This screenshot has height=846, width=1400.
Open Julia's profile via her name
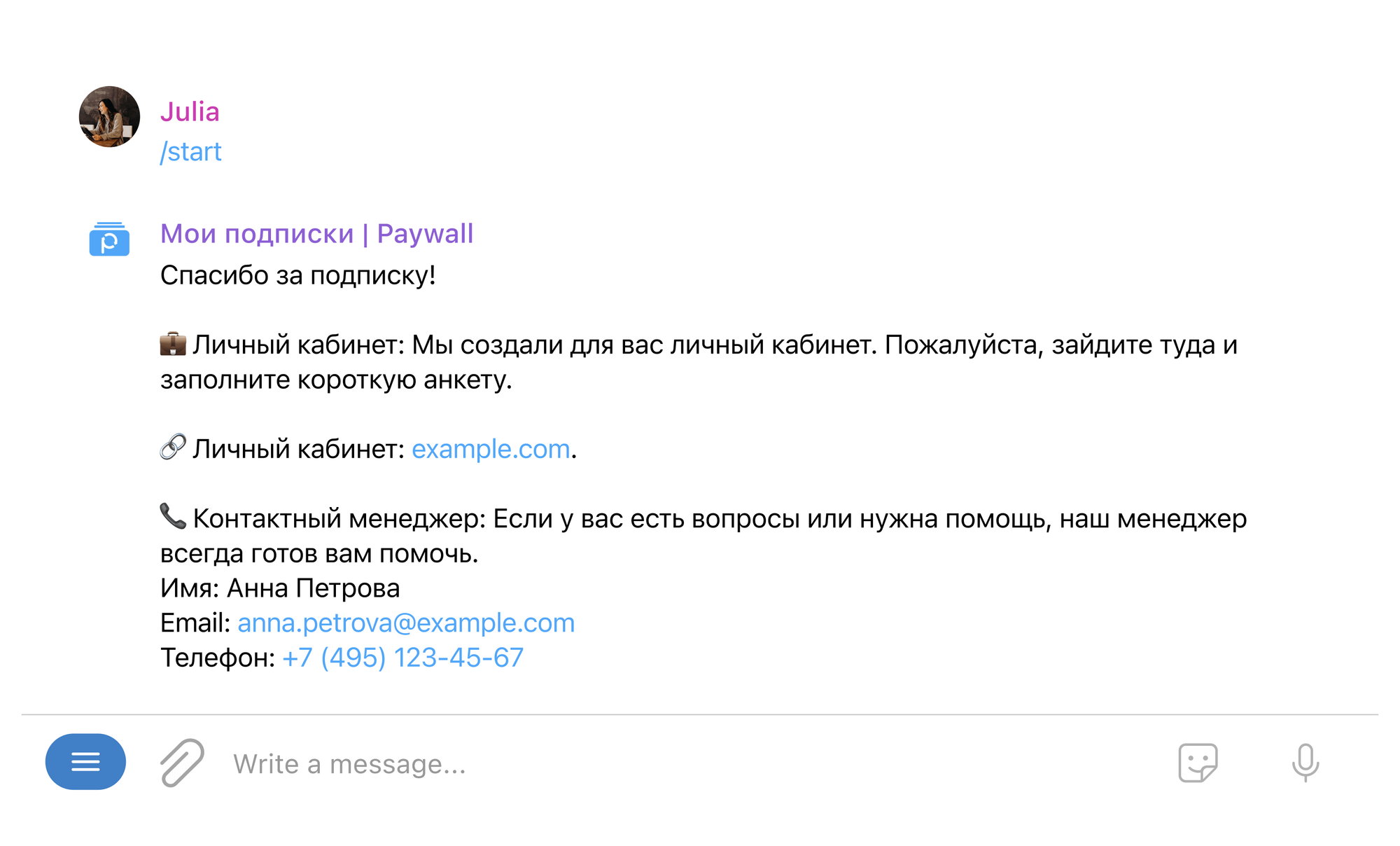[x=190, y=112]
